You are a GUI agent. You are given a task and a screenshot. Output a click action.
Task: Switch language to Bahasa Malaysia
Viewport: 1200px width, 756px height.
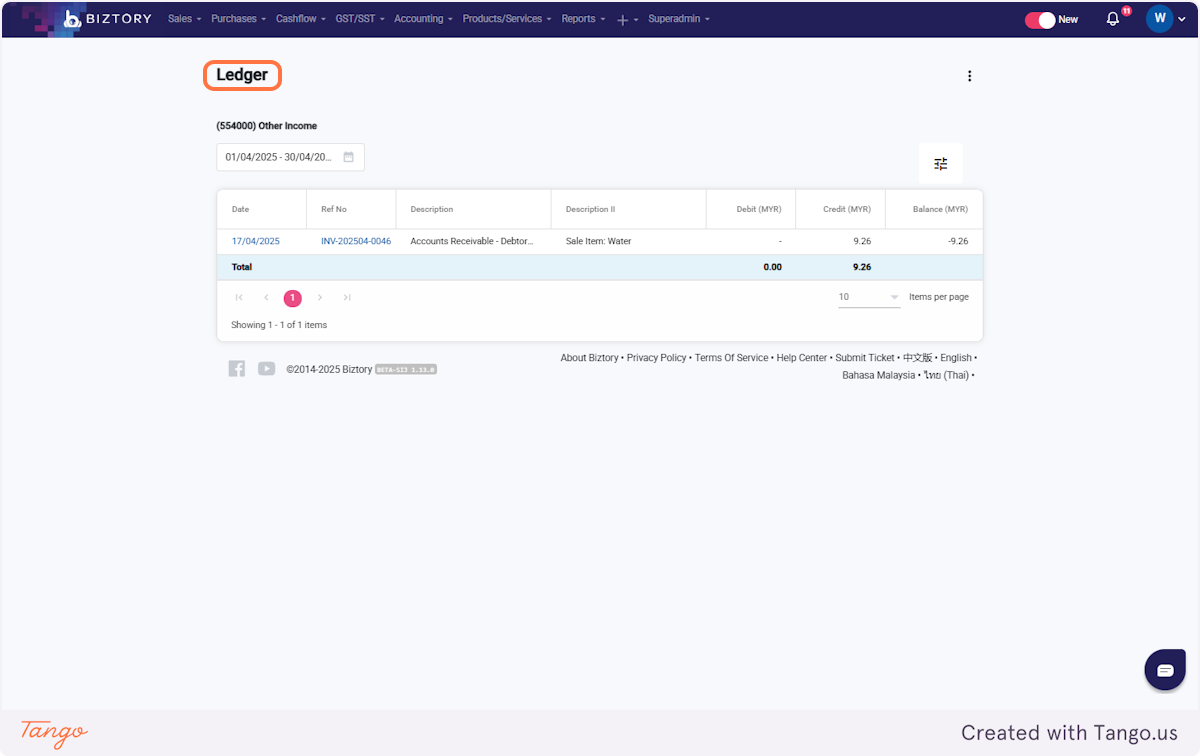[878, 376]
